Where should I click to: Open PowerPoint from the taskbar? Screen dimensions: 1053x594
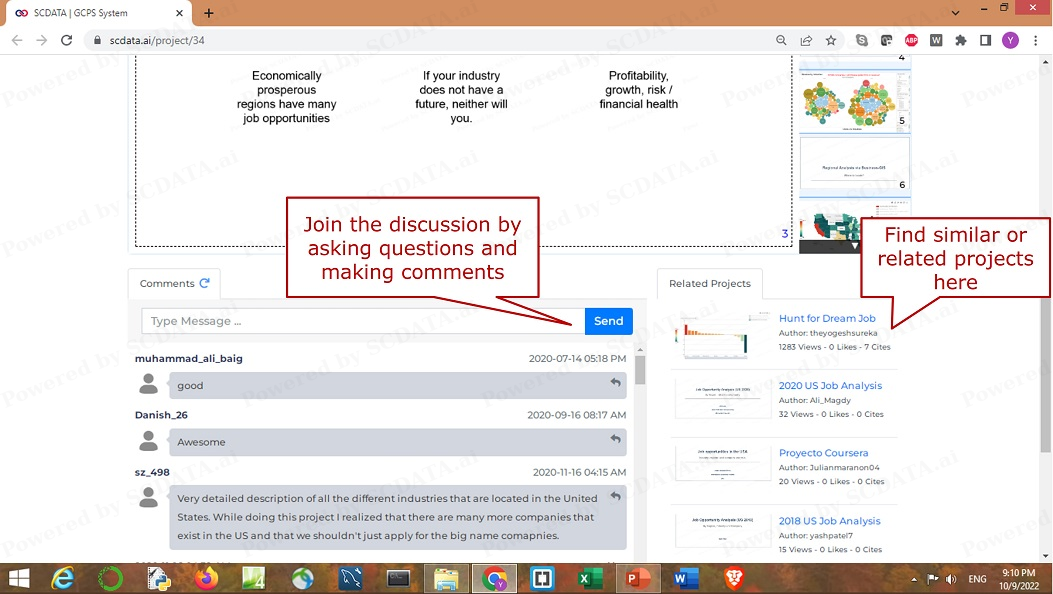click(636, 578)
